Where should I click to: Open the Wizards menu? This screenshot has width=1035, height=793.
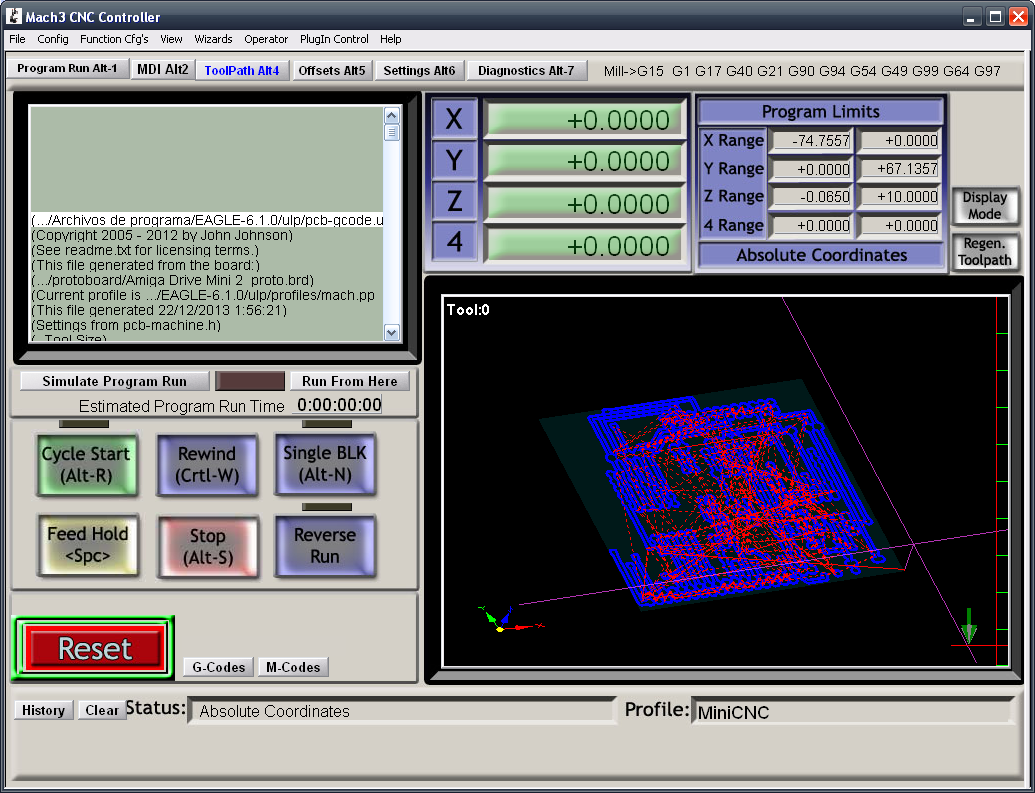[x=213, y=39]
